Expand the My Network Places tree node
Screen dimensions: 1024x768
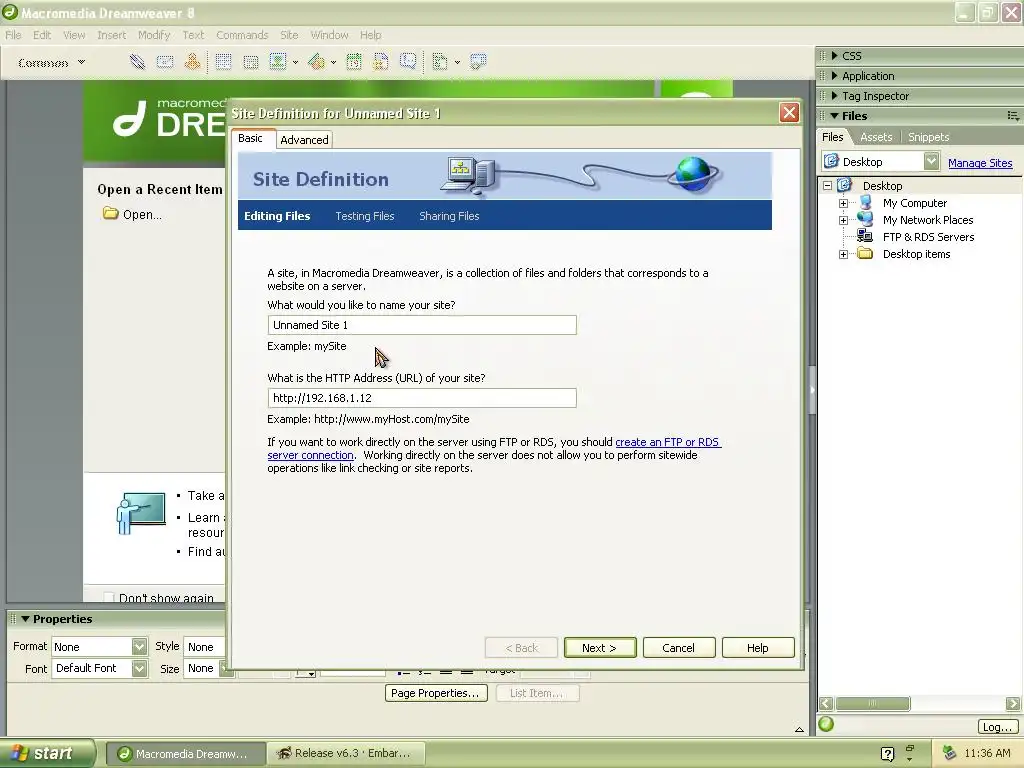tap(843, 220)
